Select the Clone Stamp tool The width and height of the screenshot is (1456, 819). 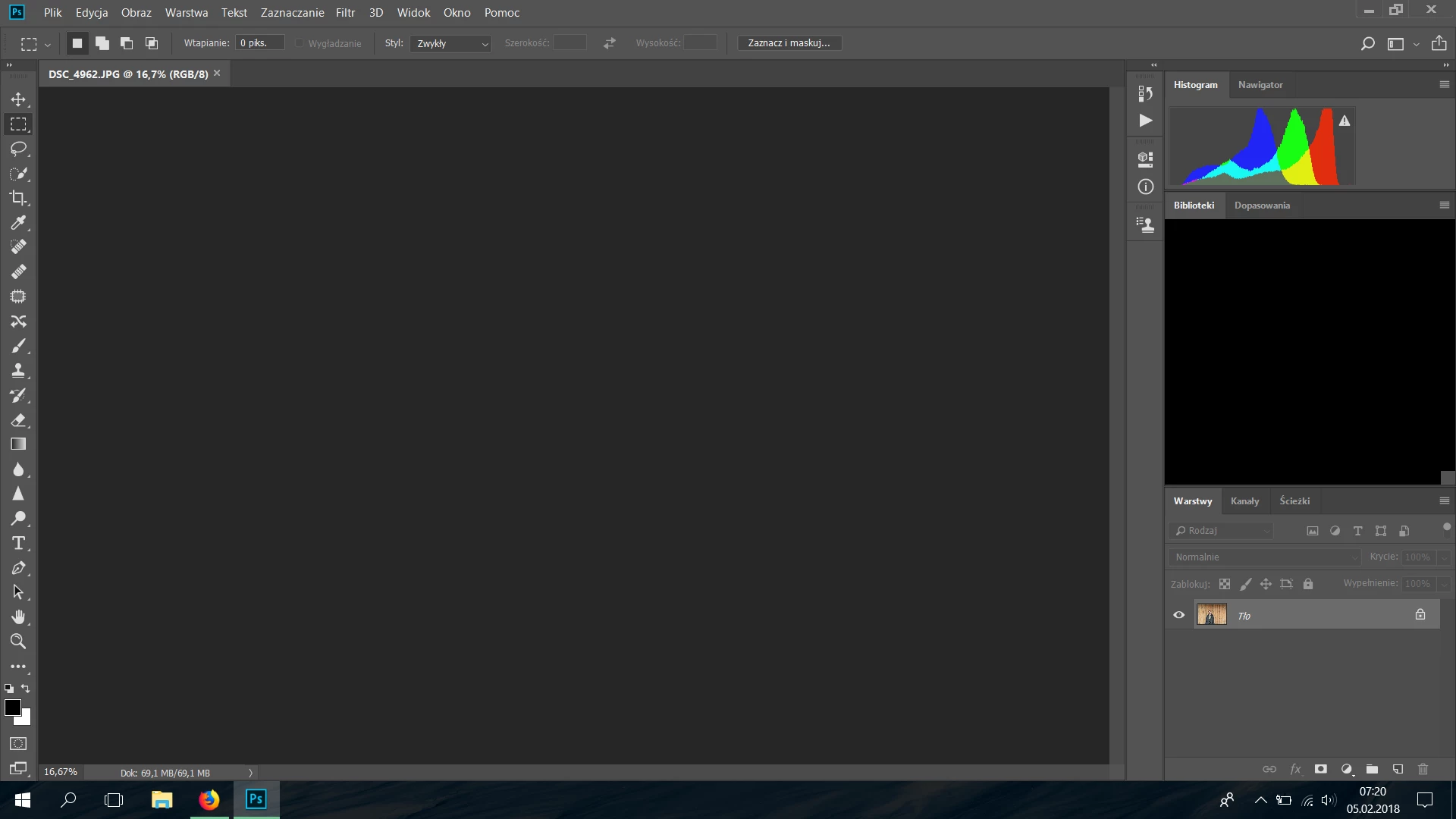pyautogui.click(x=18, y=371)
